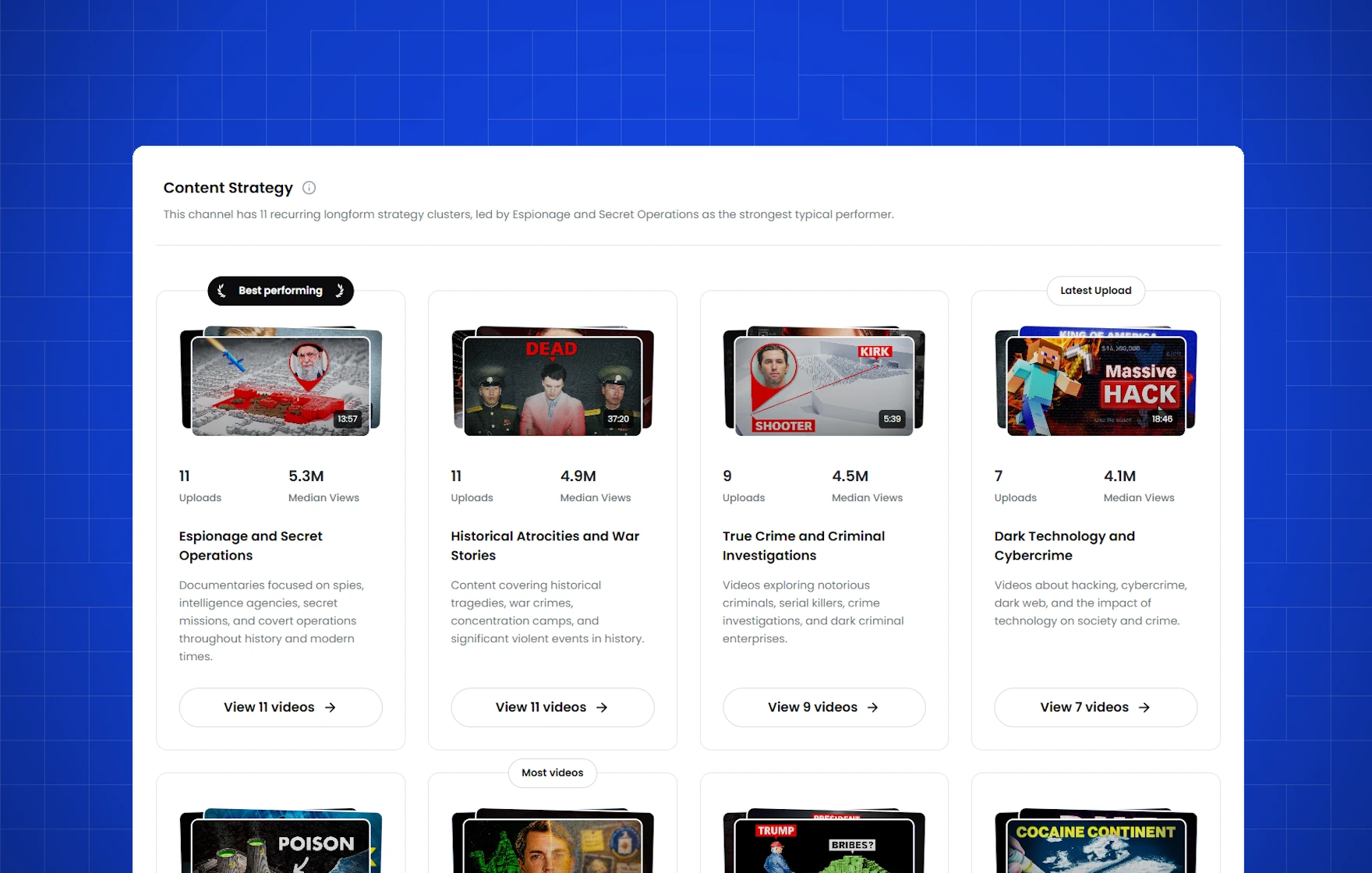Viewport: 1372px width, 873px height.
Task: Click the Dark Technology card description text
Action: [1091, 603]
